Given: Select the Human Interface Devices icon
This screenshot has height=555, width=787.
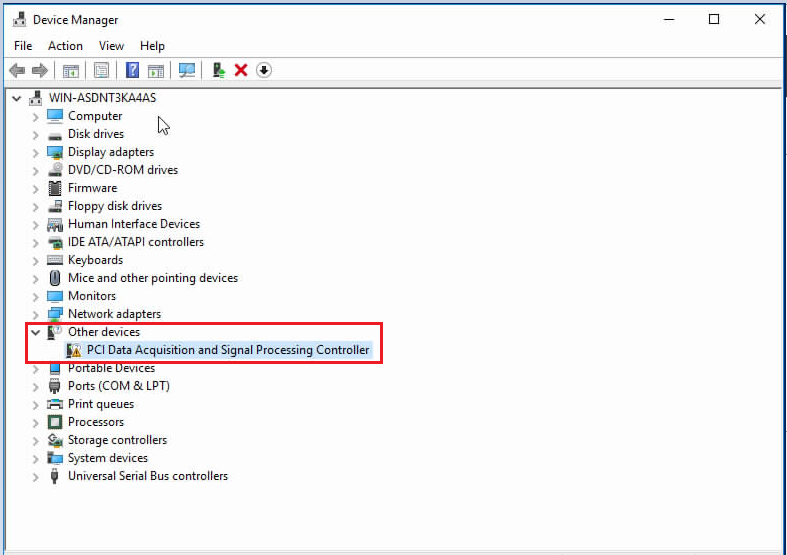Looking at the screenshot, I should click(55, 224).
